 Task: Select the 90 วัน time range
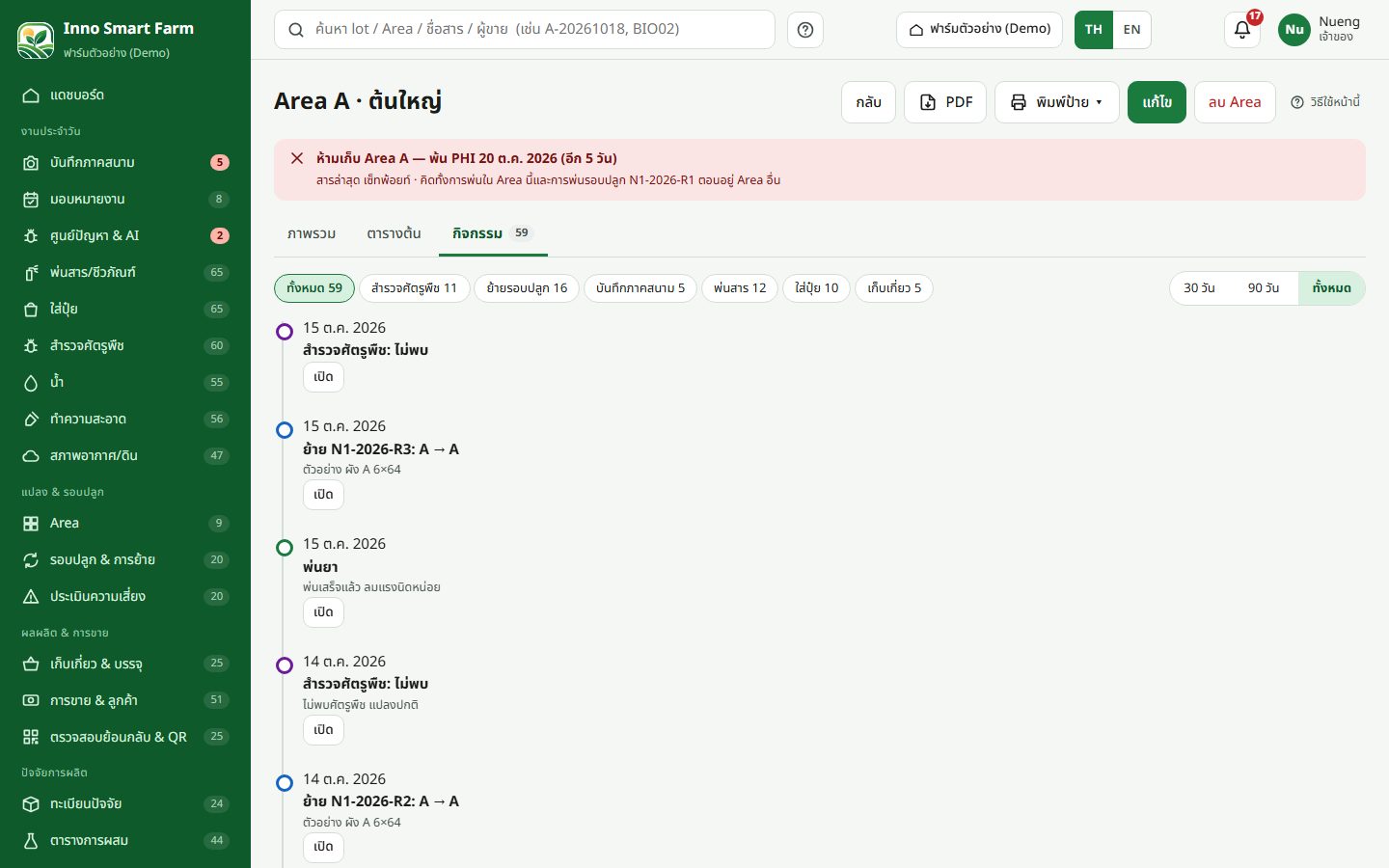click(1264, 288)
